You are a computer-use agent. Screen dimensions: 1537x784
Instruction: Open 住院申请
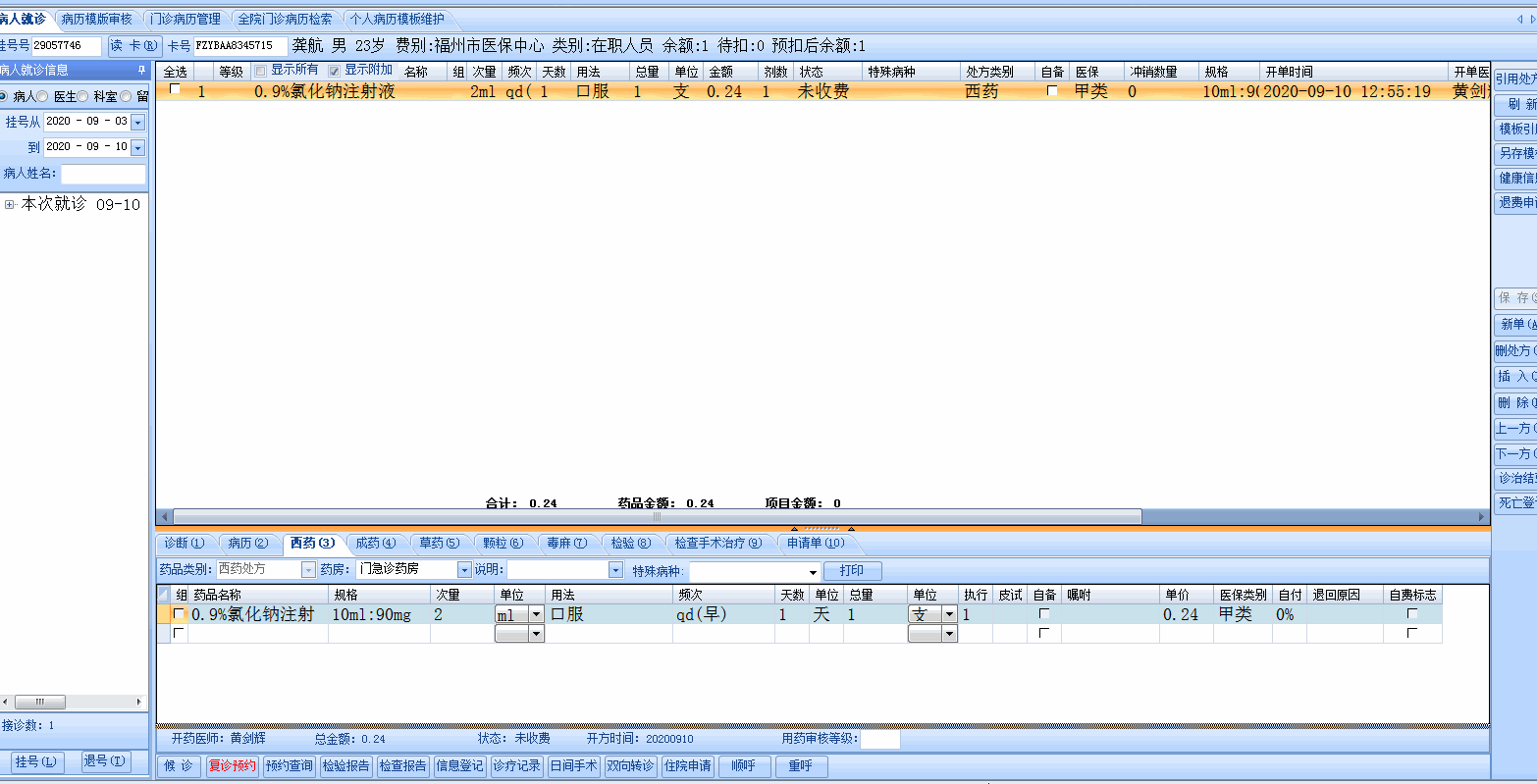click(x=688, y=766)
